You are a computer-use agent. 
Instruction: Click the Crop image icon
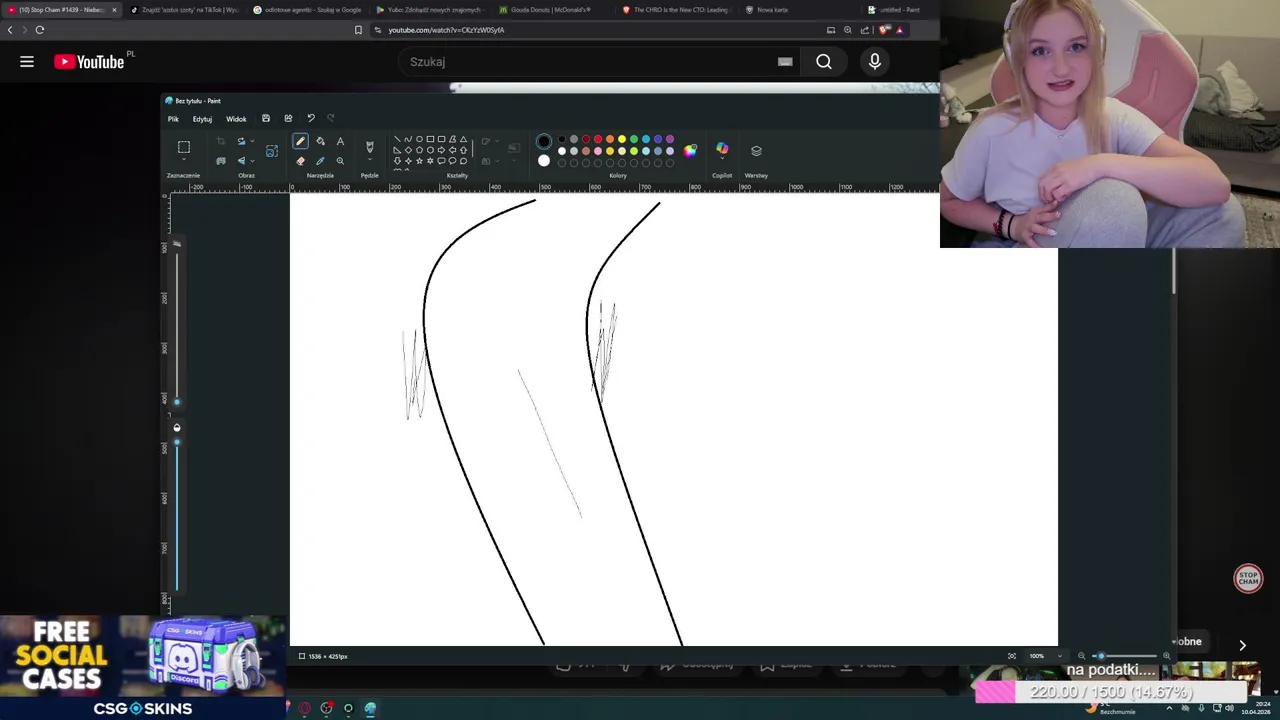click(221, 141)
